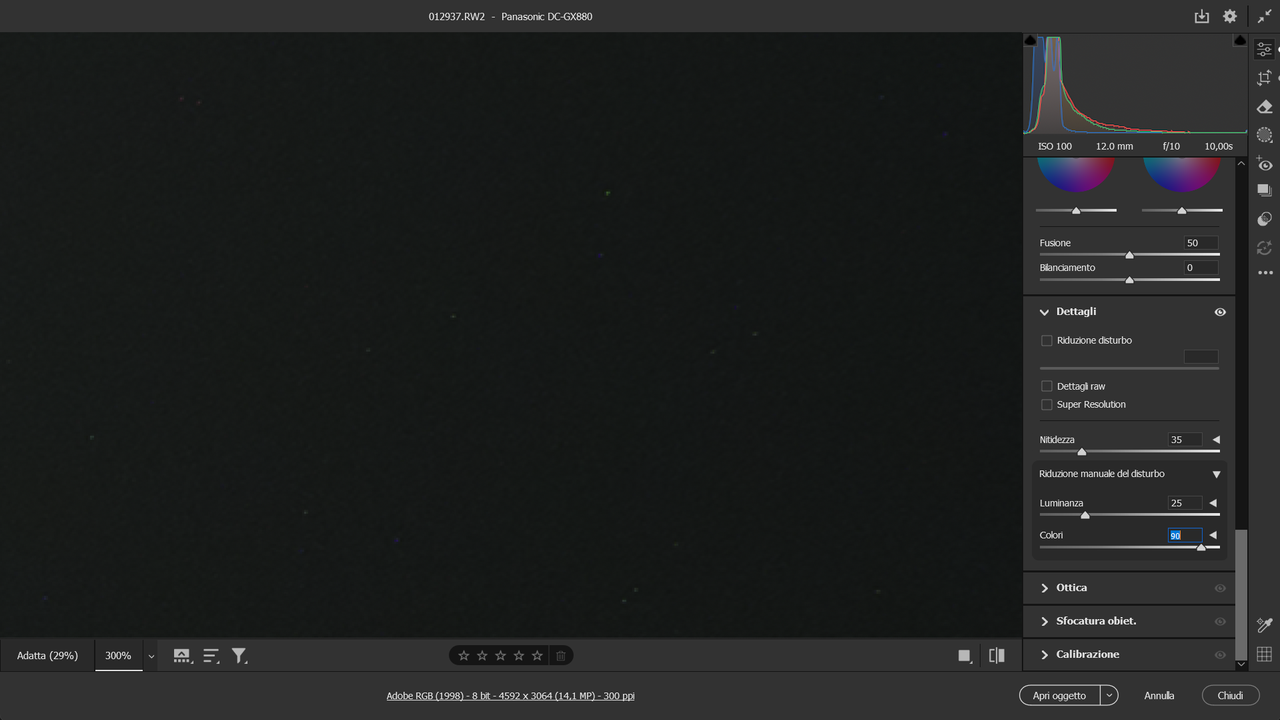This screenshot has width=1280, height=720.
Task: Click the Annulla button
Action: tap(1159, 695)
